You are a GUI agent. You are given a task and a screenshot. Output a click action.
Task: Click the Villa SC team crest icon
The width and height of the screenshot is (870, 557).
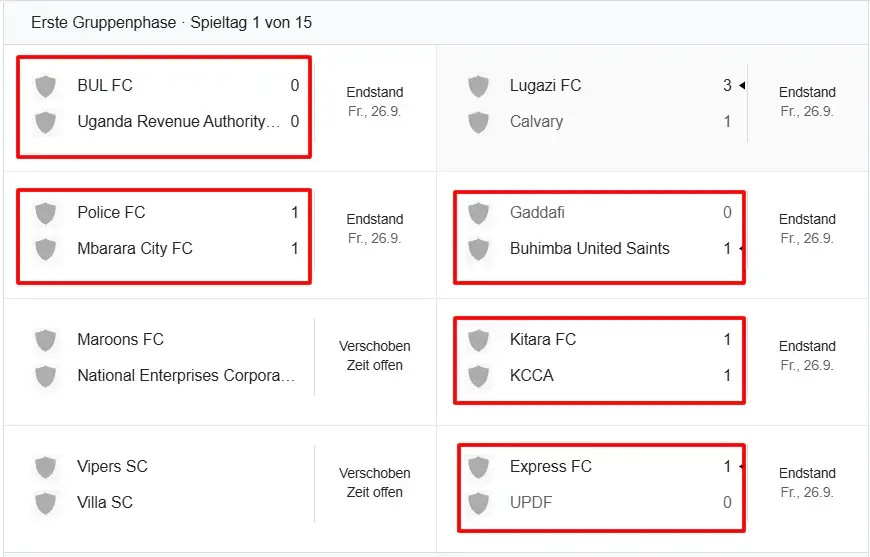(x=45, y=503)
